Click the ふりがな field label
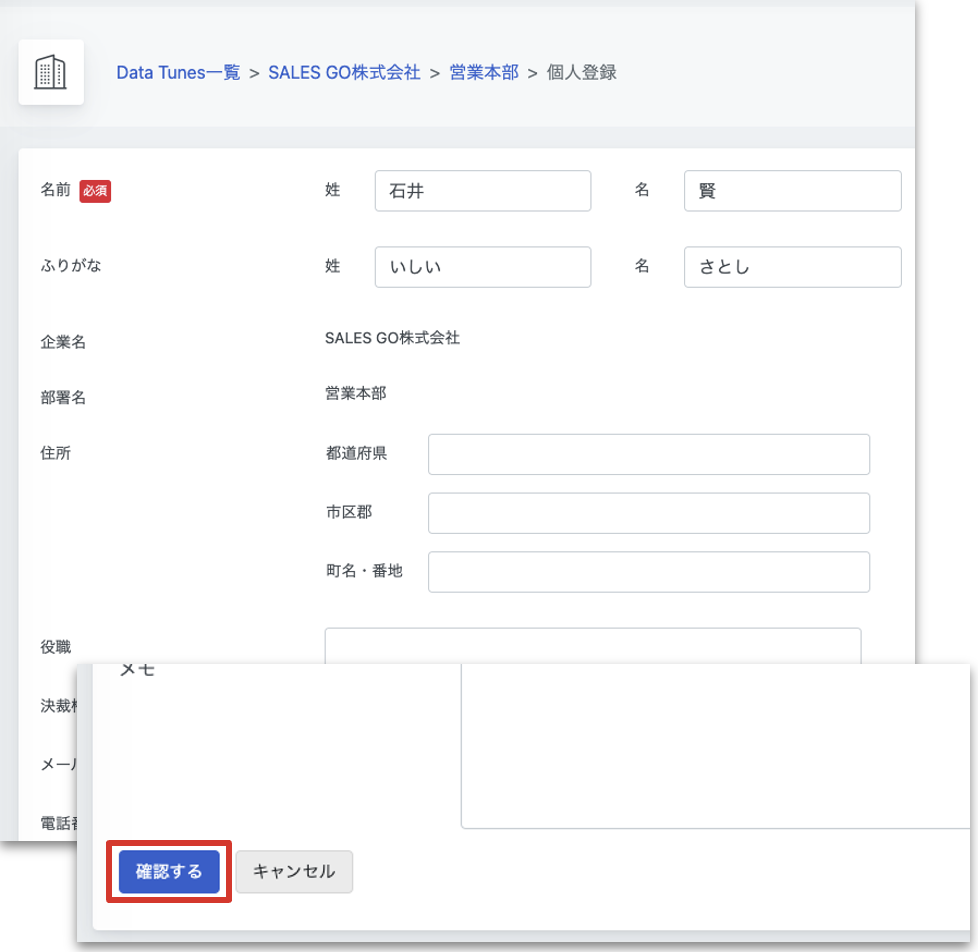Viewport: 978px width, 952px height. 70,266
